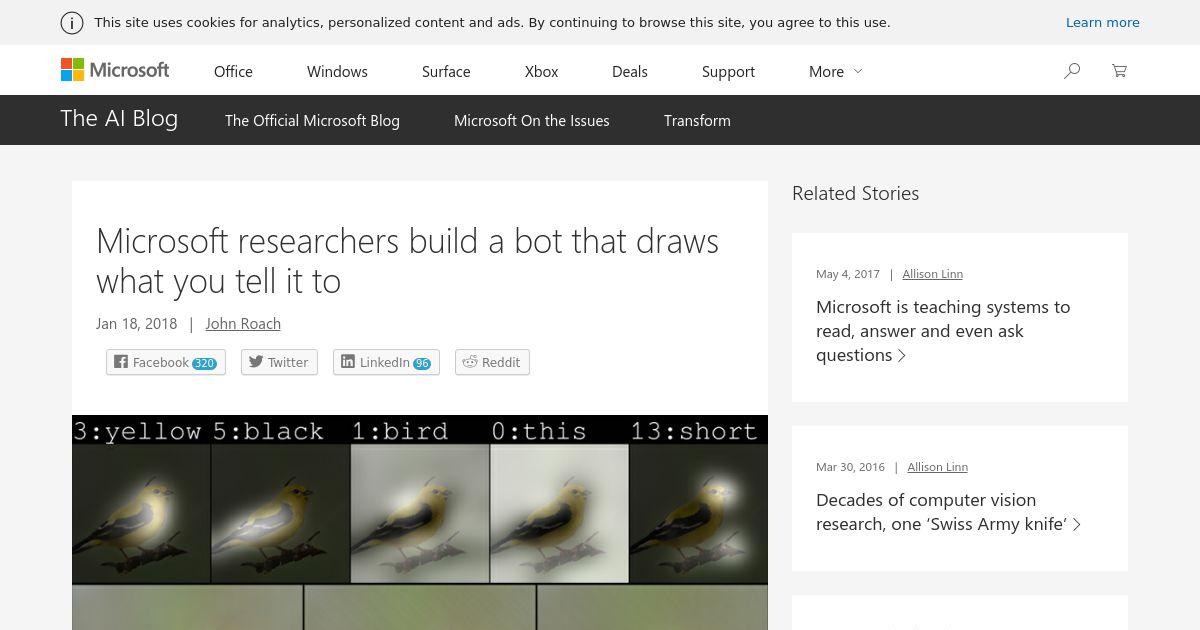Open the Transform blog link

click(x=697, y=120)
